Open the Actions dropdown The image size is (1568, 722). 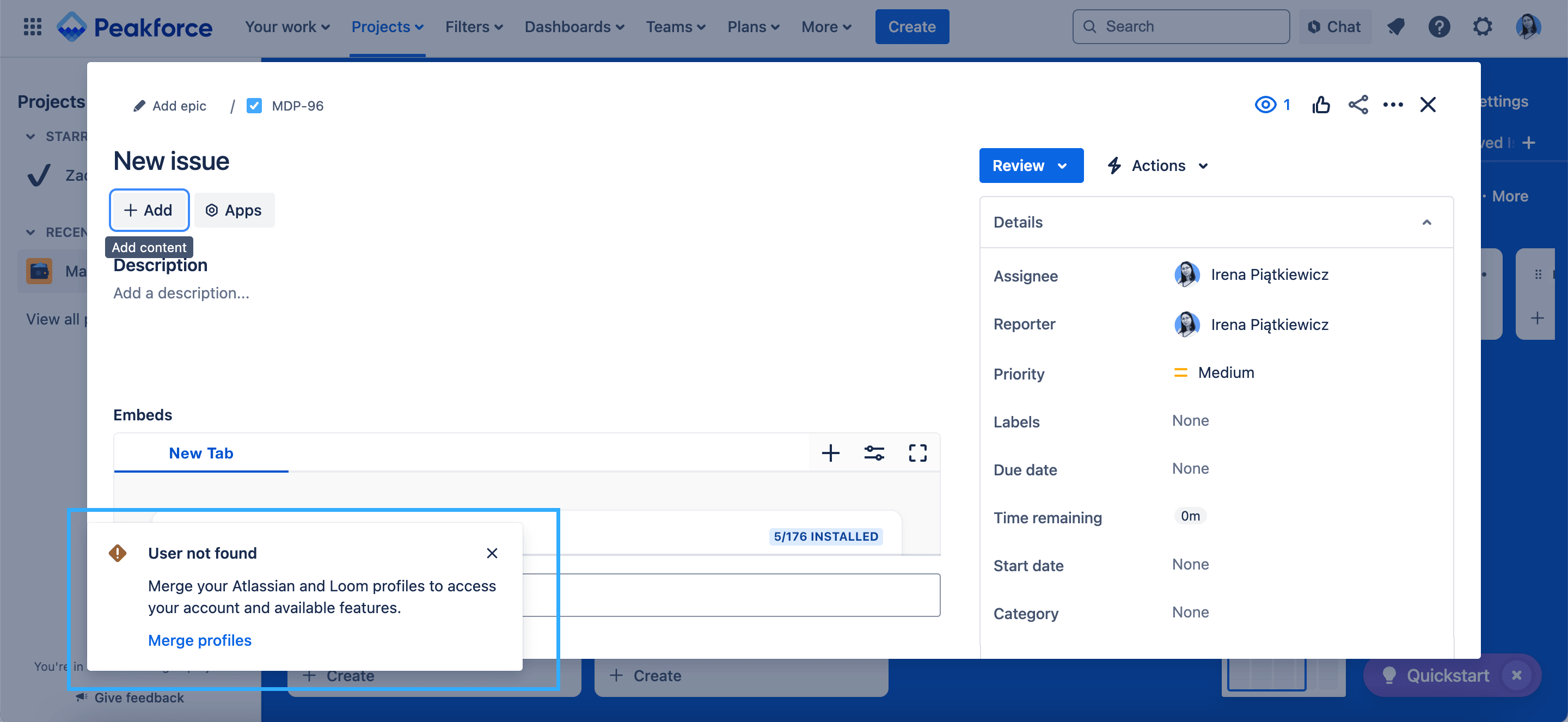coord(1157,166)
